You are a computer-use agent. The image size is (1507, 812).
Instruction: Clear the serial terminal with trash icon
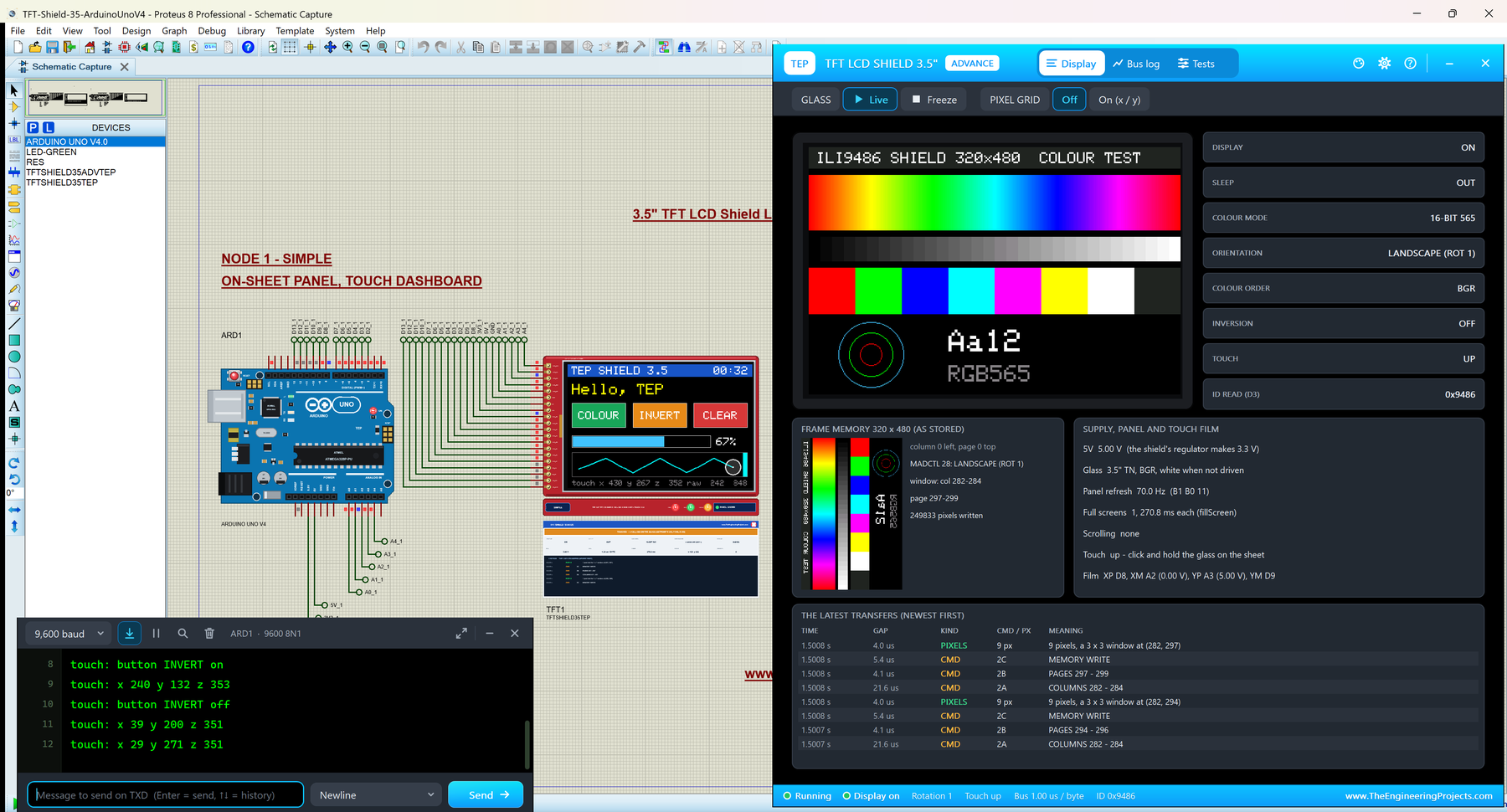click(209, 634)
